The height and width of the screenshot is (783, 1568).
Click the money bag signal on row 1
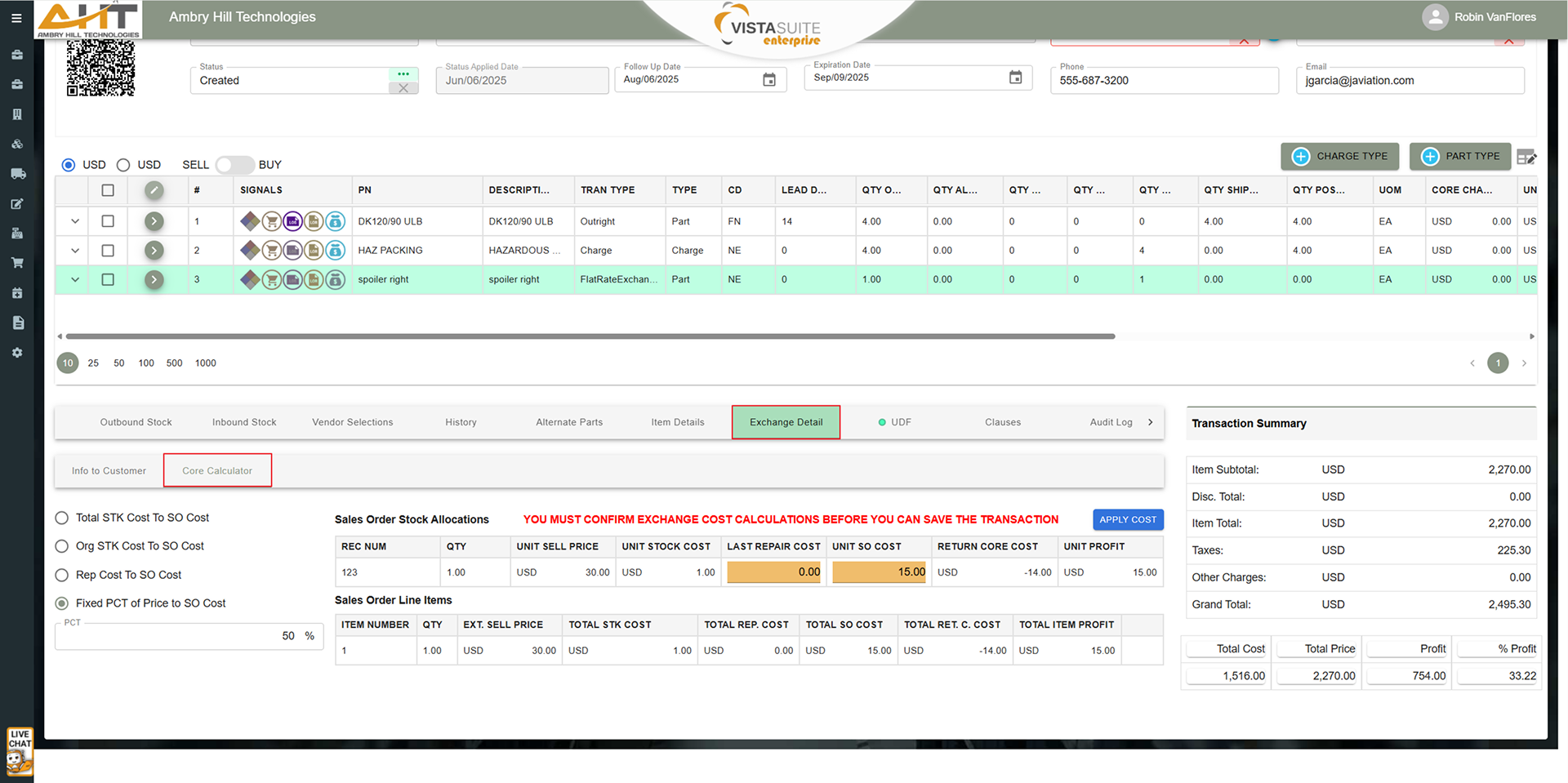335,221
